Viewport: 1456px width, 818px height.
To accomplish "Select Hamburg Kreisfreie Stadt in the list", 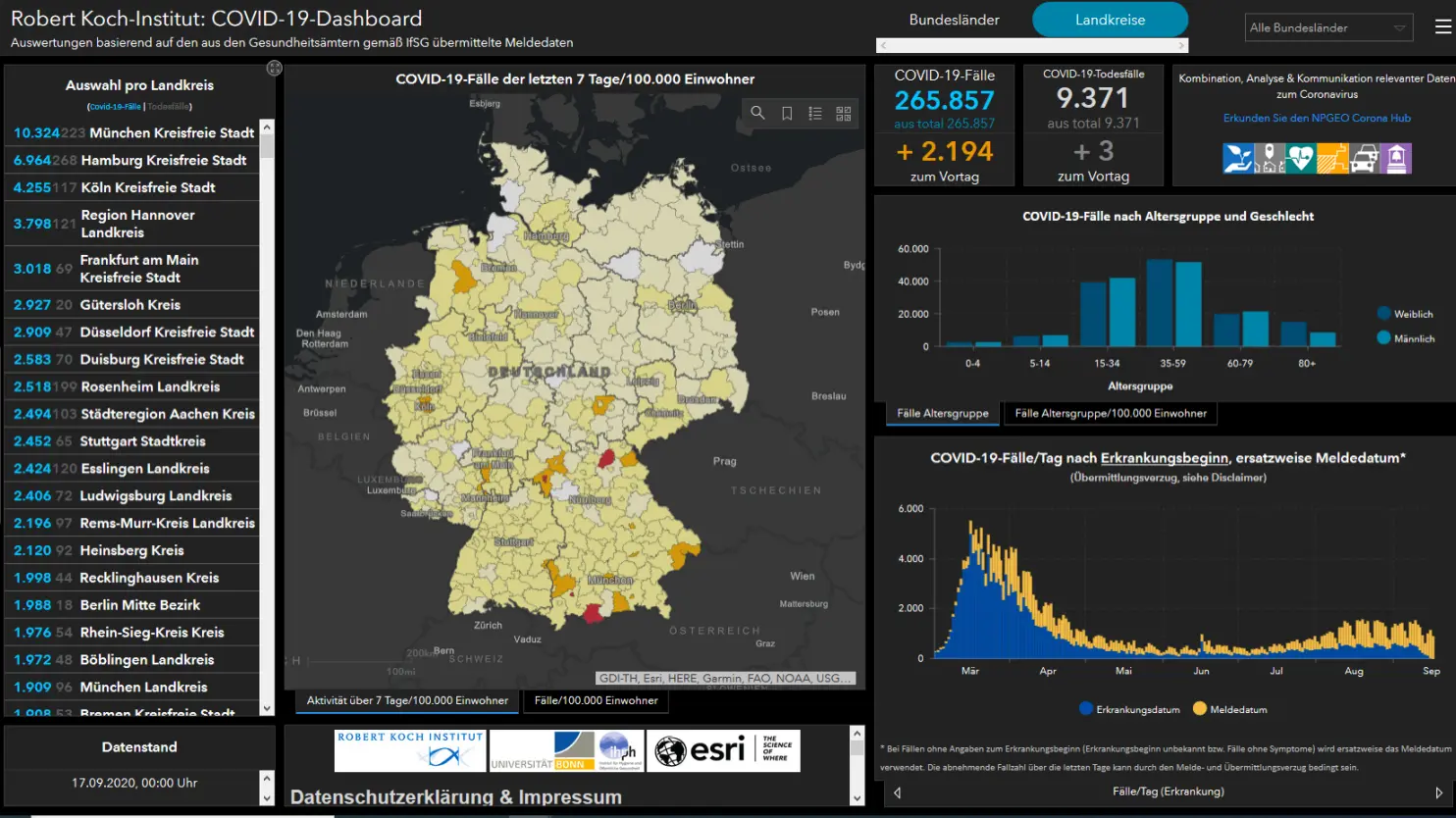I will click(x=132, y=160).
